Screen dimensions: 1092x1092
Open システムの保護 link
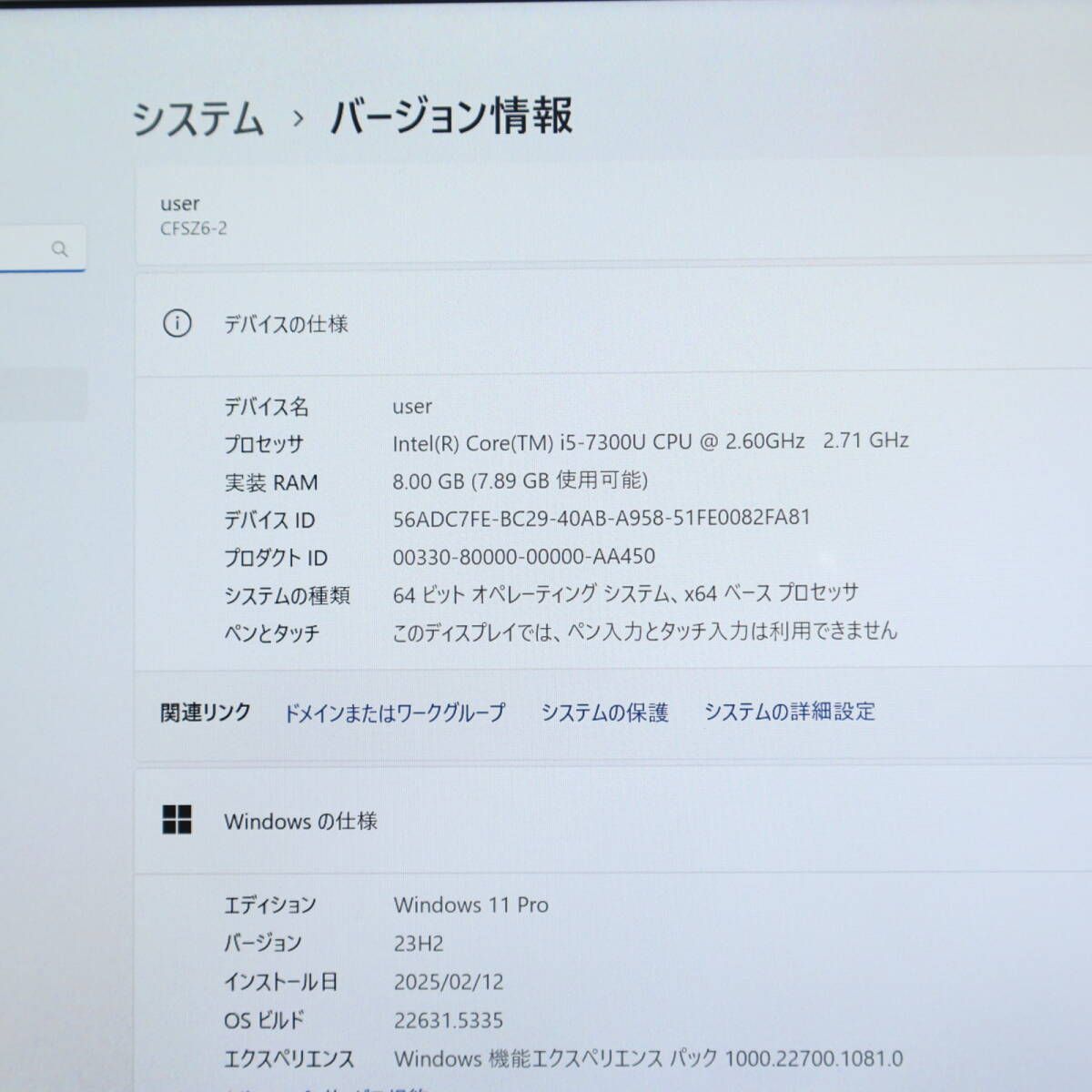tap(604, 713)
